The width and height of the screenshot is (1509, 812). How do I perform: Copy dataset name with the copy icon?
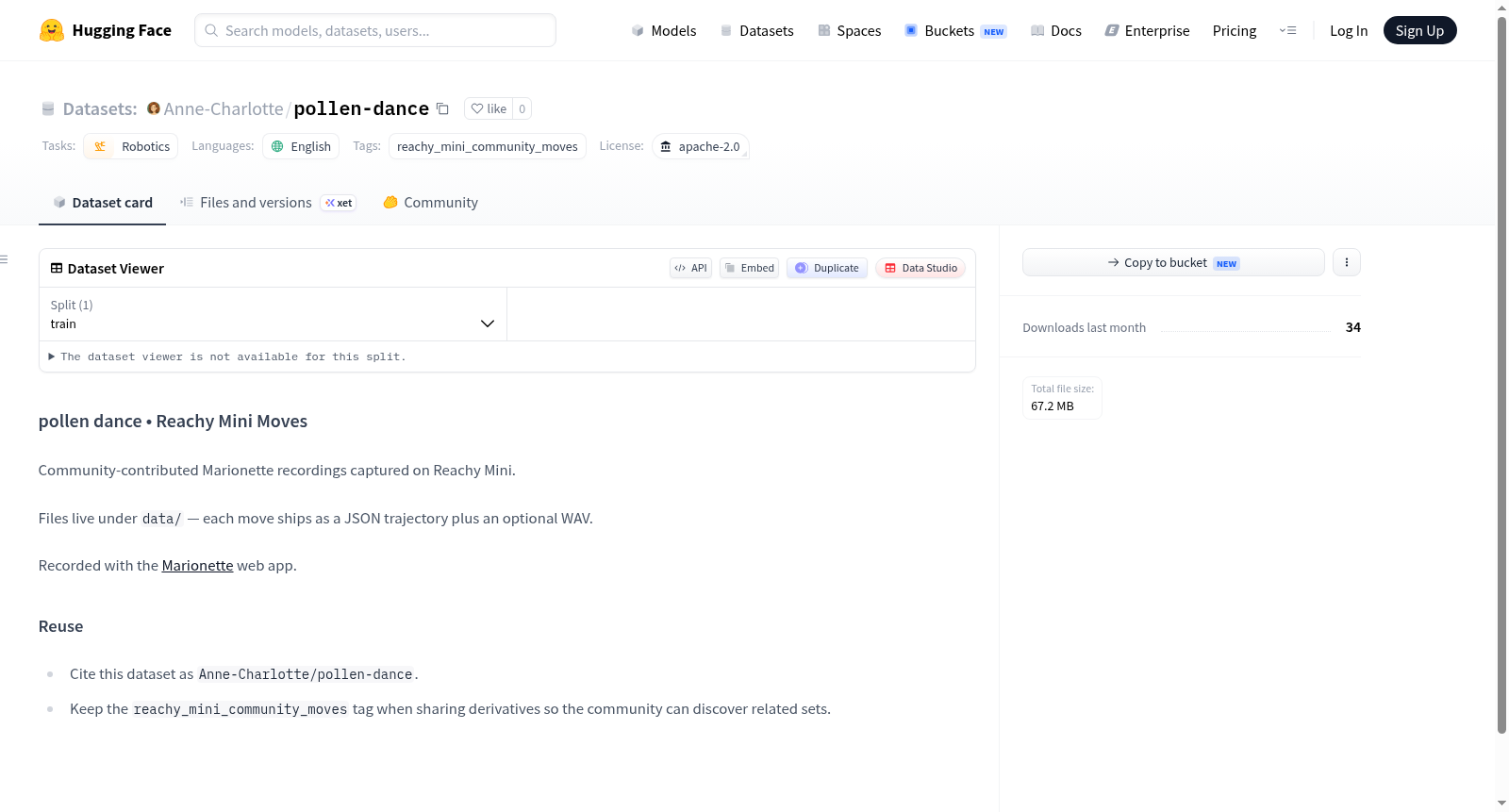click(x=442, y=108)
